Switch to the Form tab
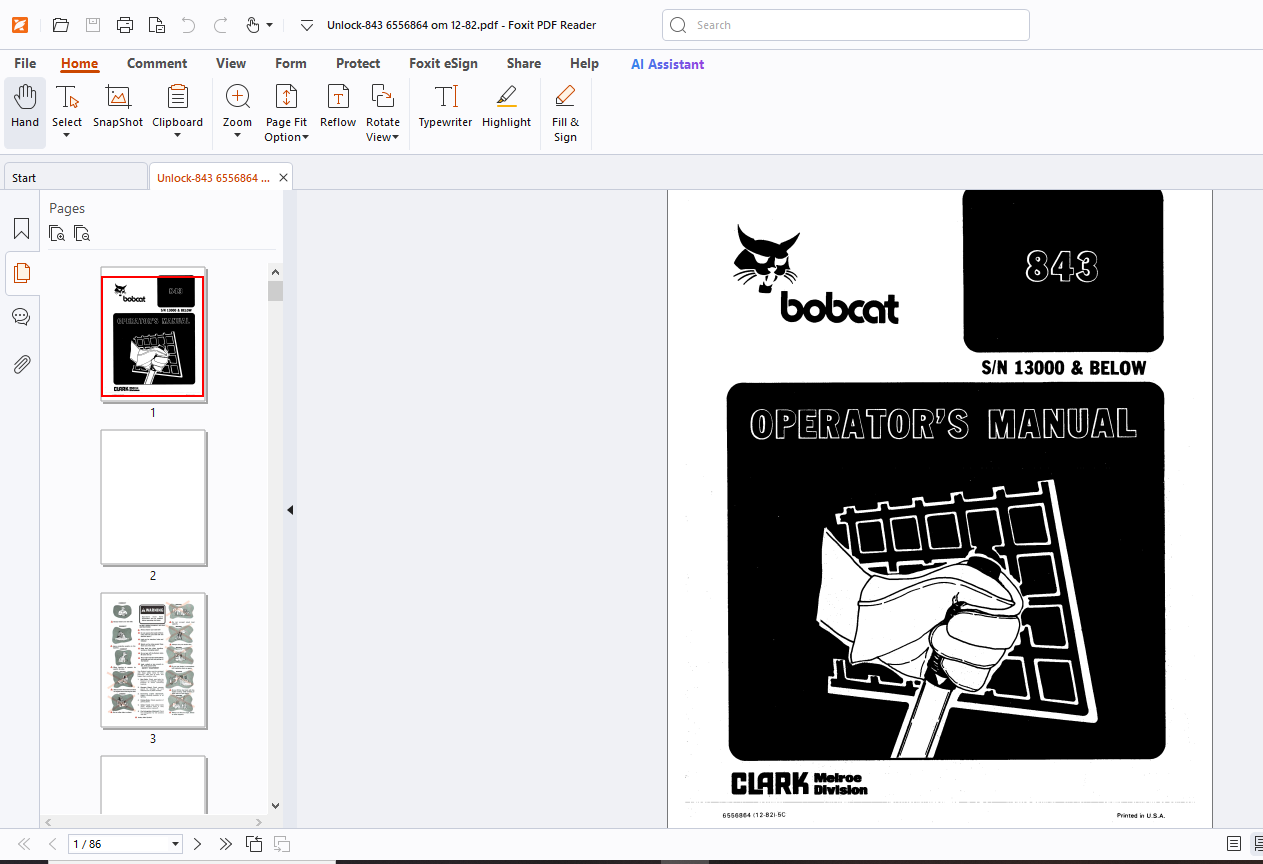 (291, 63)
